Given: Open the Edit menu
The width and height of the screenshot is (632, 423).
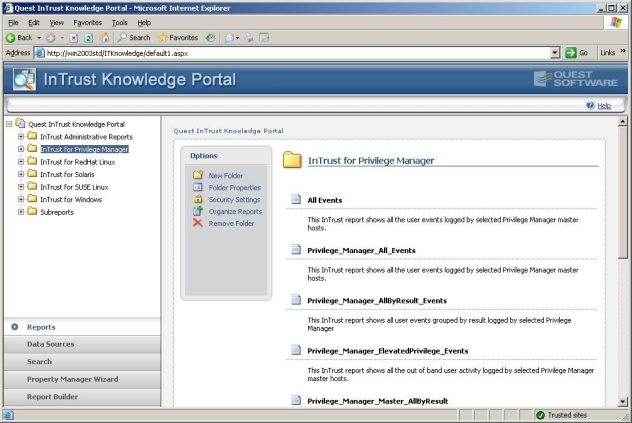Looking at the screenshot, I should pyautogui.click(x=34, y=23).
